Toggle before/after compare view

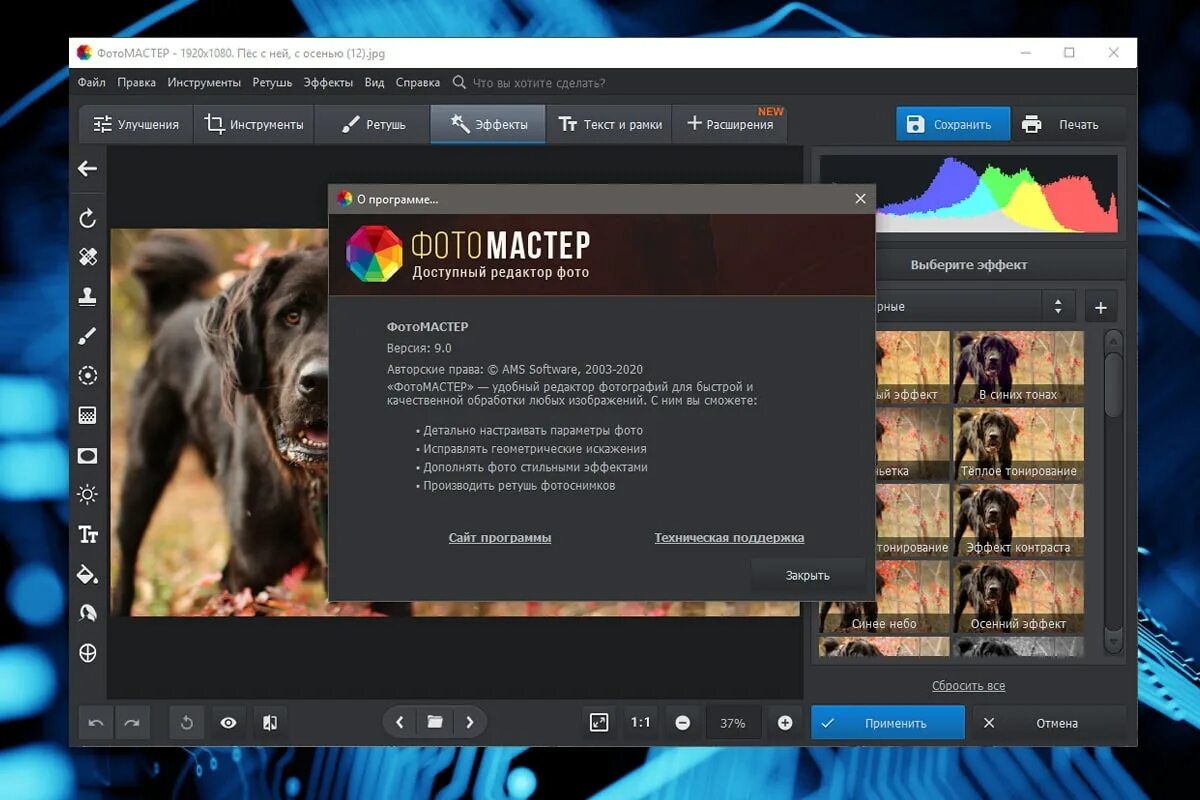(x=269, y=722)
